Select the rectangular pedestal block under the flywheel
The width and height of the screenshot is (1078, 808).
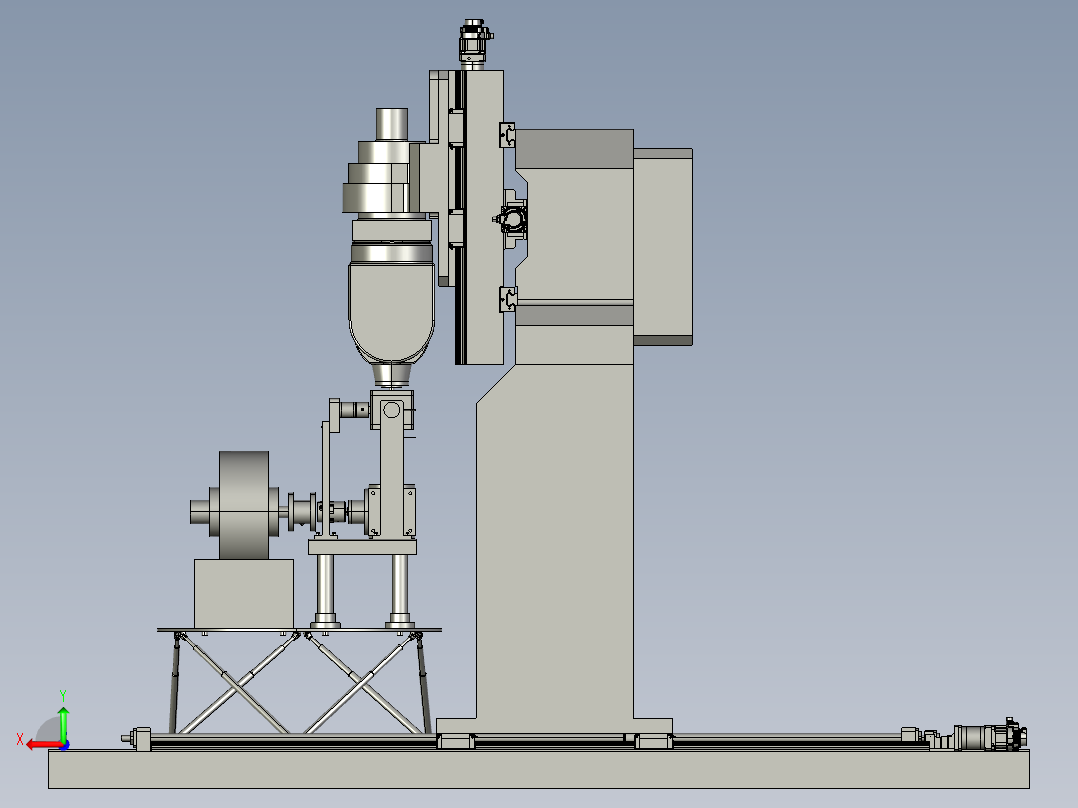point(244,593)
